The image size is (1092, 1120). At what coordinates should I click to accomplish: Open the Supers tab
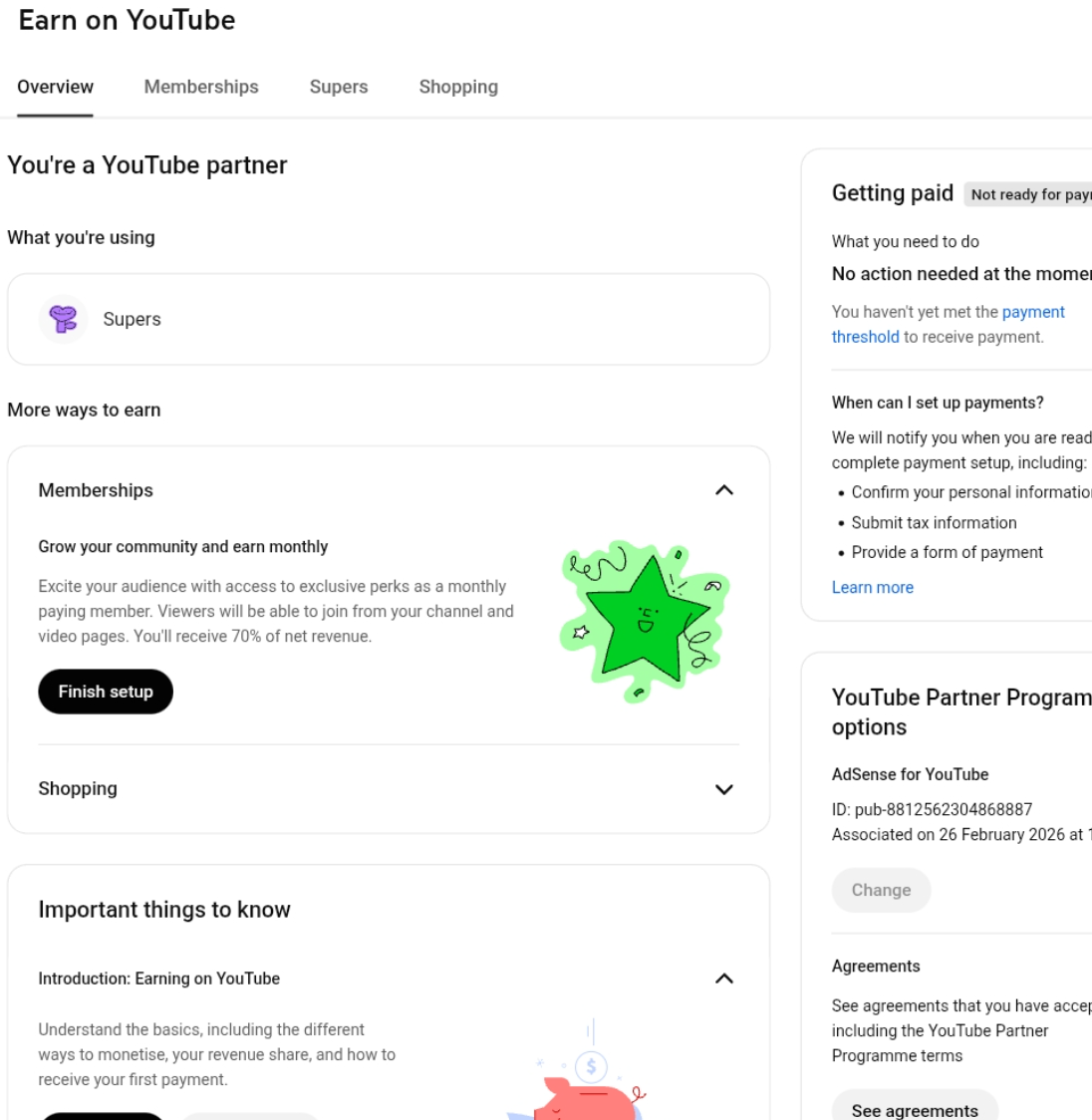(x=339, y=87)
